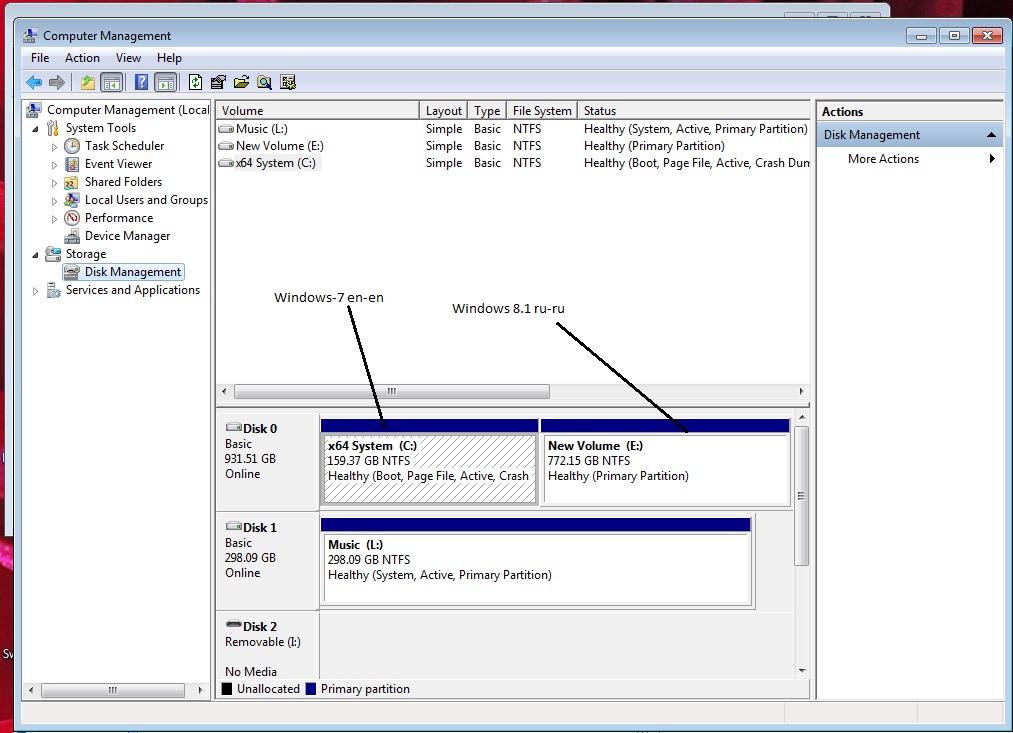Expand the Task Scheduler tree node
Viewport: 1013px width, 733px height.
click(x=55, y=146)
